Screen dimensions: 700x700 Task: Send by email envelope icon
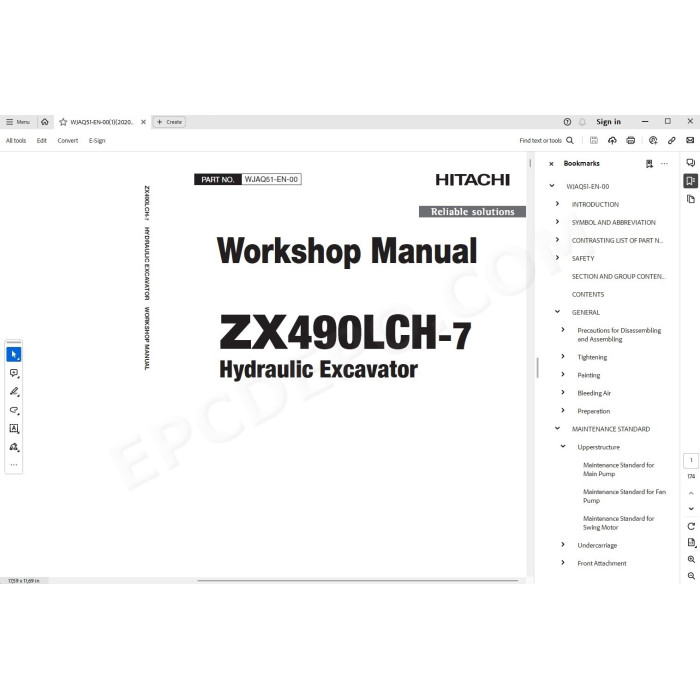point(690,140)
